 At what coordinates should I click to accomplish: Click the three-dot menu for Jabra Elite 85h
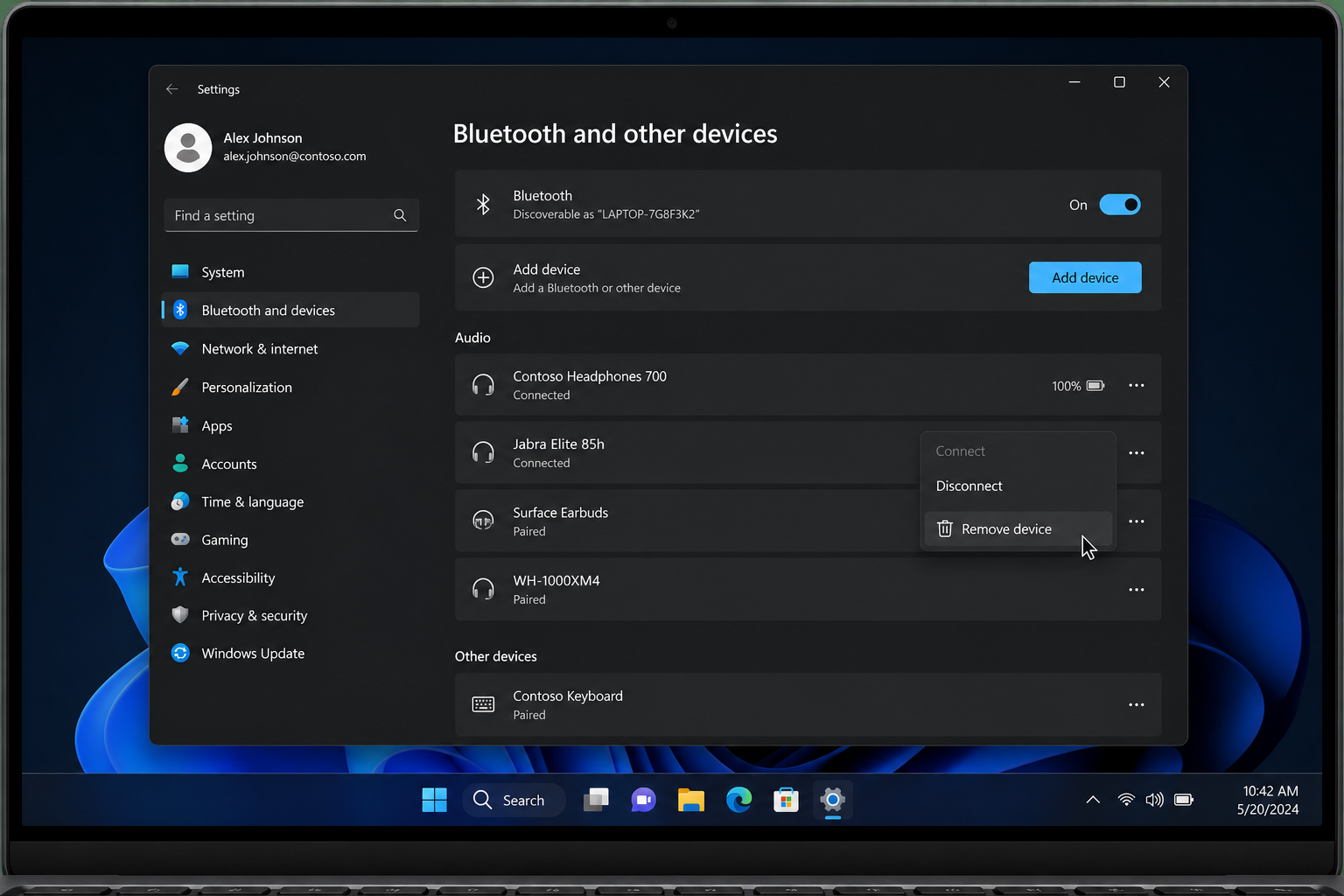[x=1136, y=452]
